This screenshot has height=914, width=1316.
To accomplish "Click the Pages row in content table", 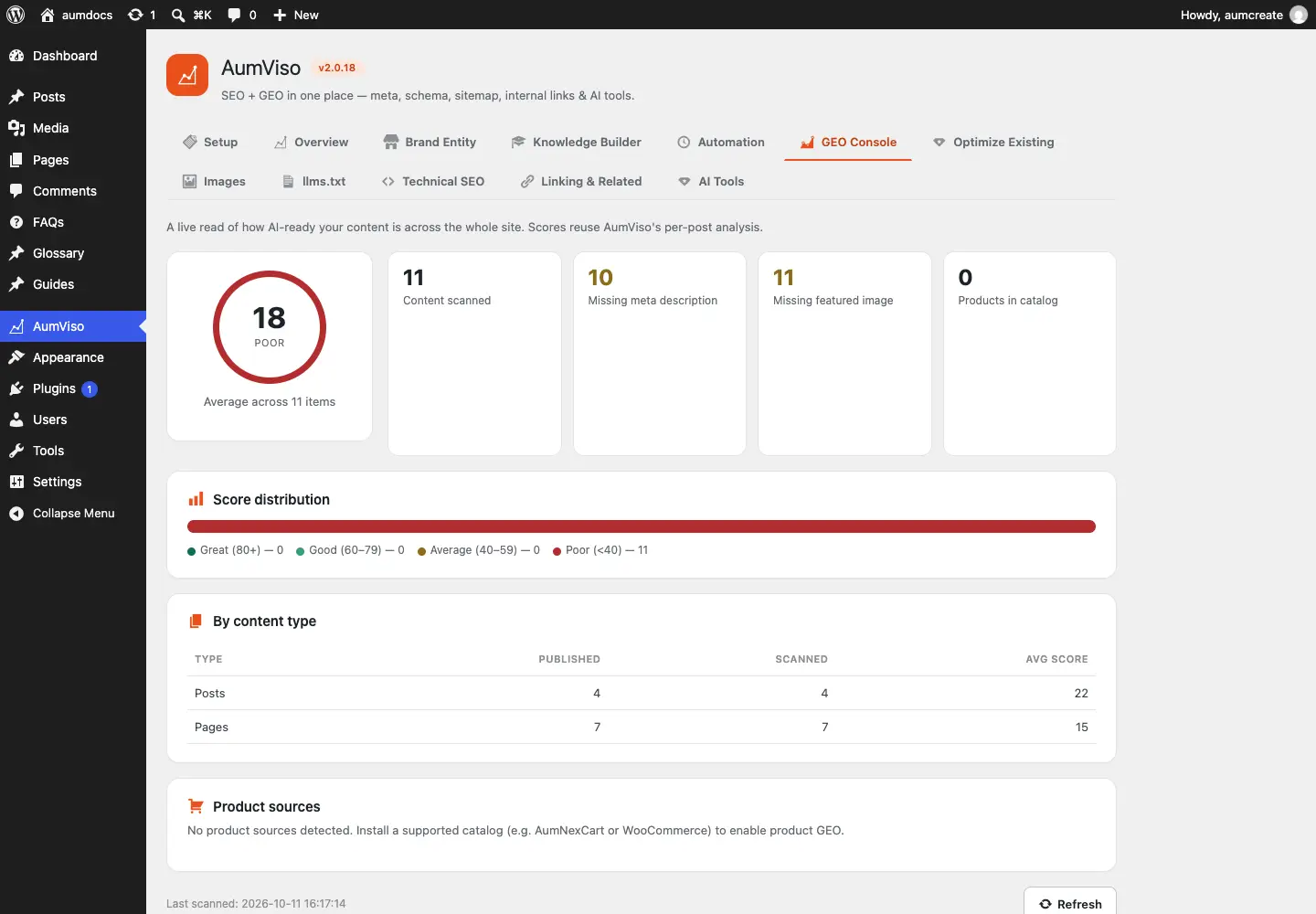I will tap(642, 727).
